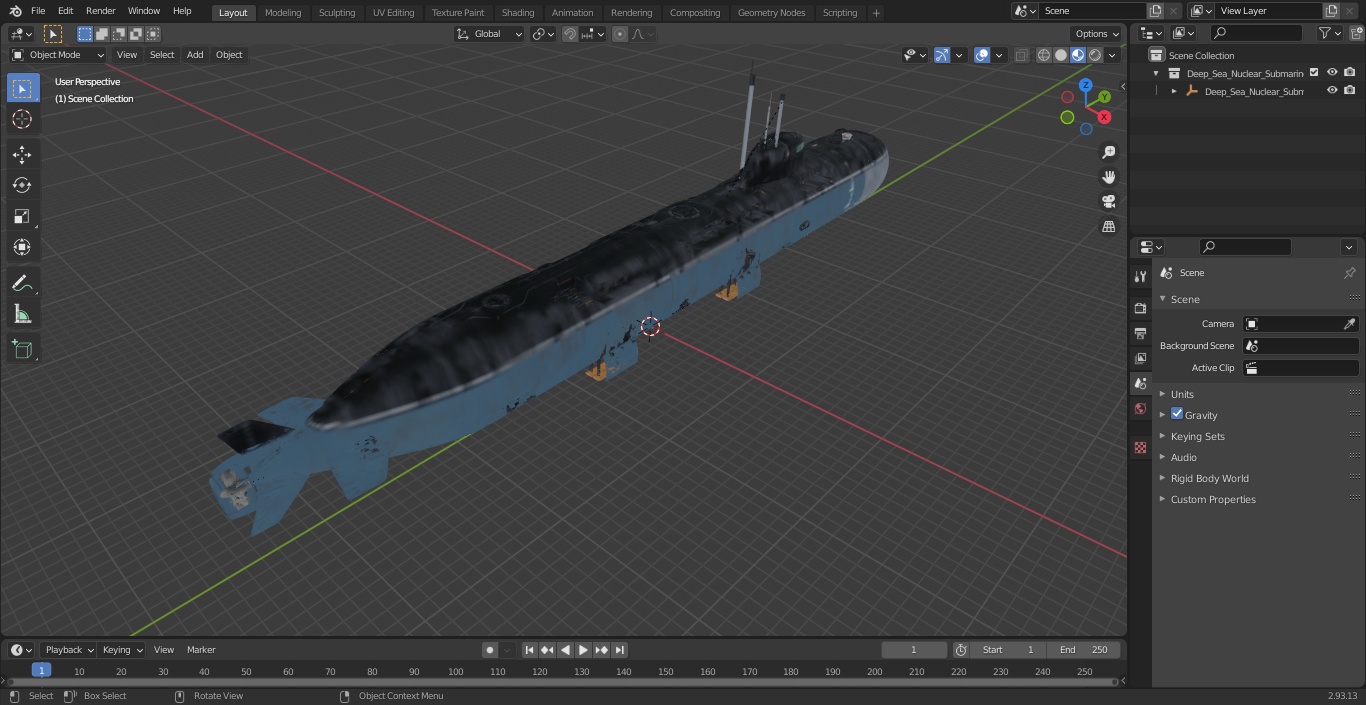Activate the Rotate tool
Image resolution: width=1366 pixels, height=705 pixels.
[x=22, y=185]
